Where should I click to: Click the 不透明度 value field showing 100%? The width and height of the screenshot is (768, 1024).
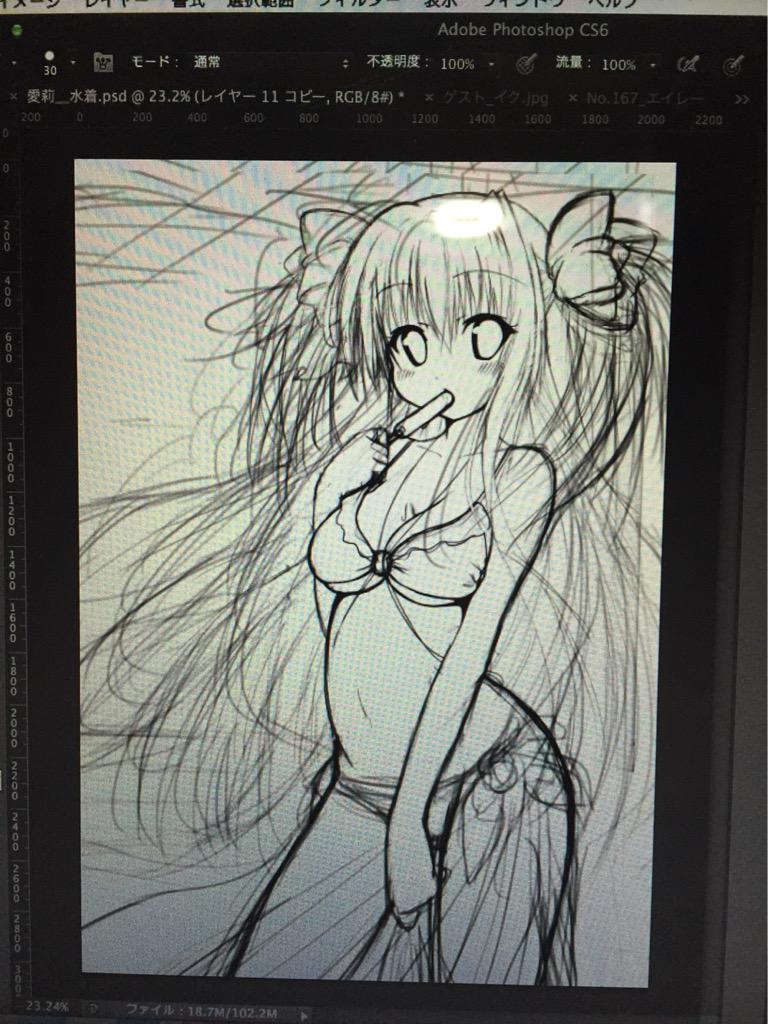(x=457, y=64)
